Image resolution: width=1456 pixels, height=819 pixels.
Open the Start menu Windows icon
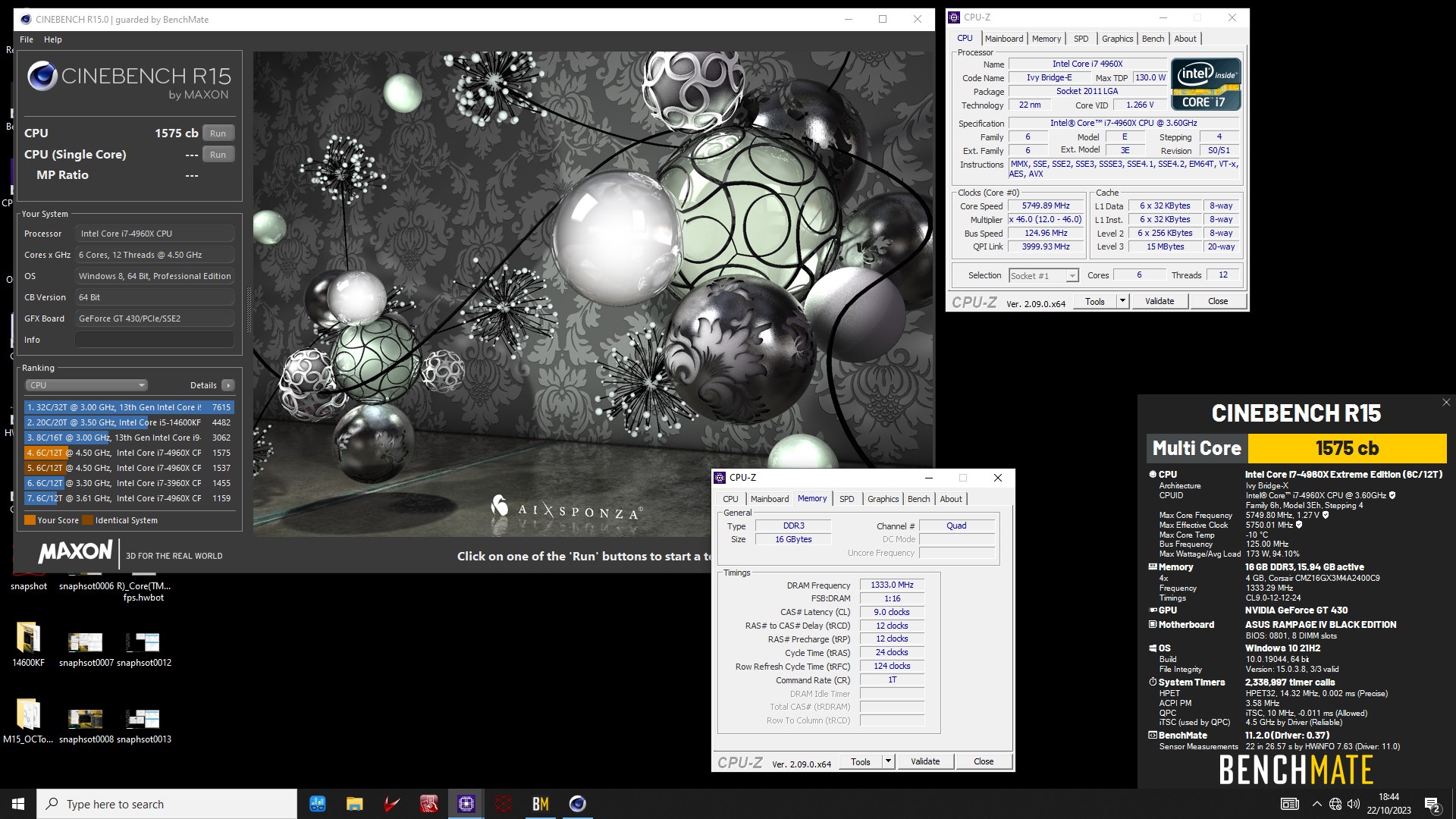(x=18, y=804)
